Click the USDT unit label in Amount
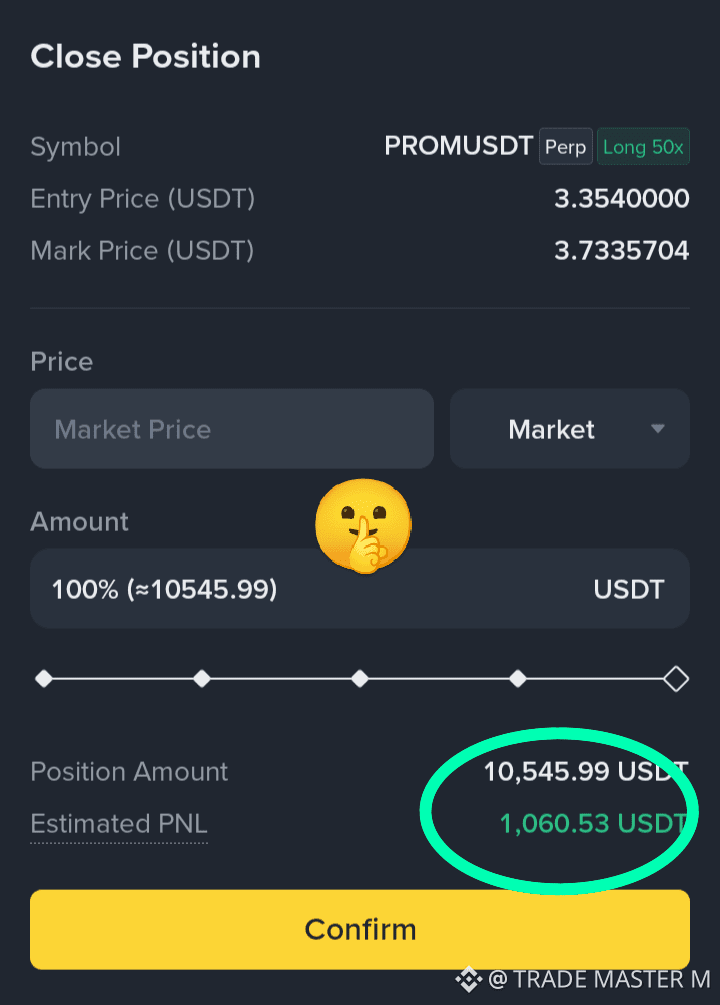This screenshot has height=1005, width=720. [x=628, y=589]
